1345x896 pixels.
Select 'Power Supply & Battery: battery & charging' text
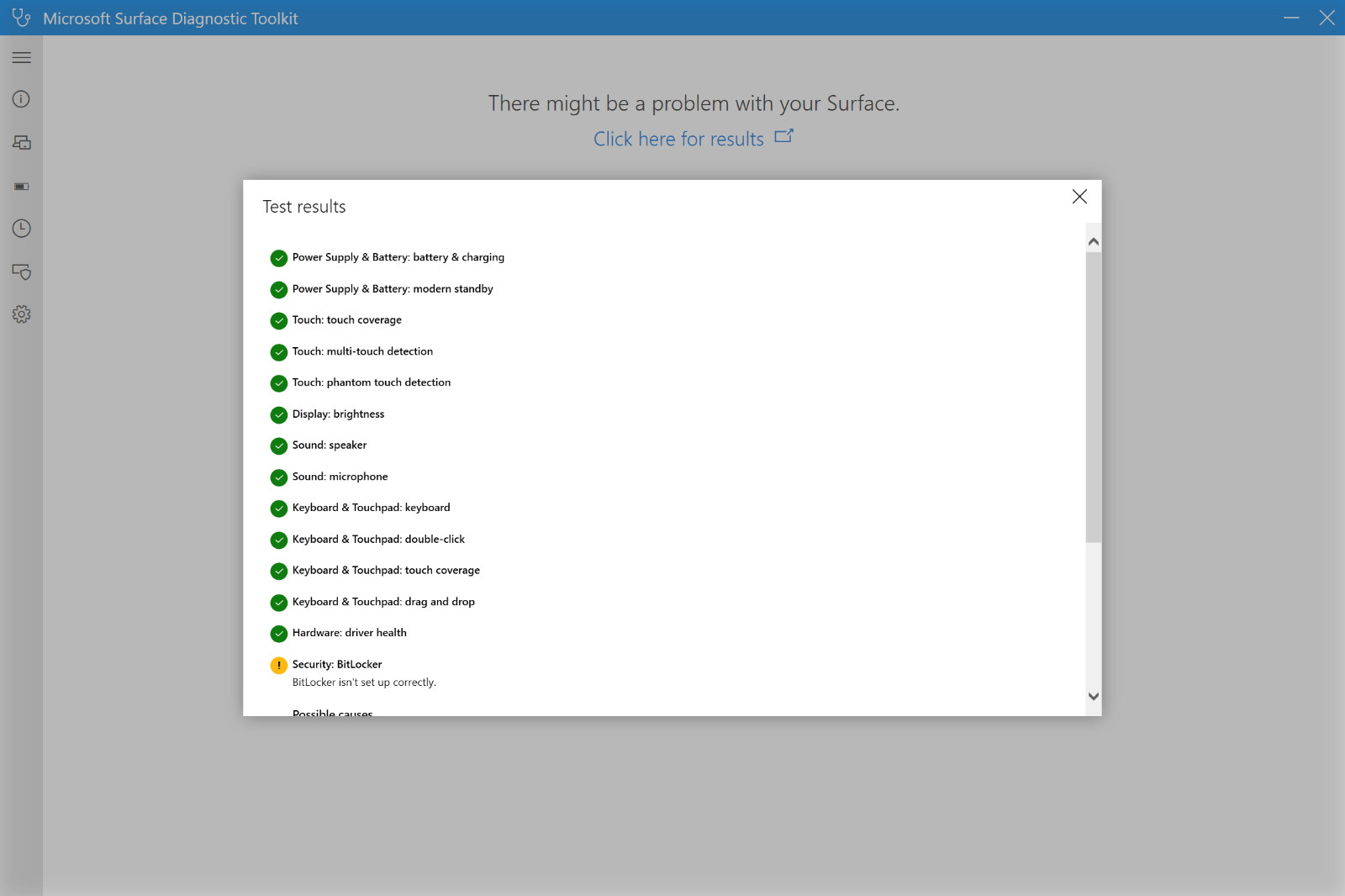tap(398, 257)
